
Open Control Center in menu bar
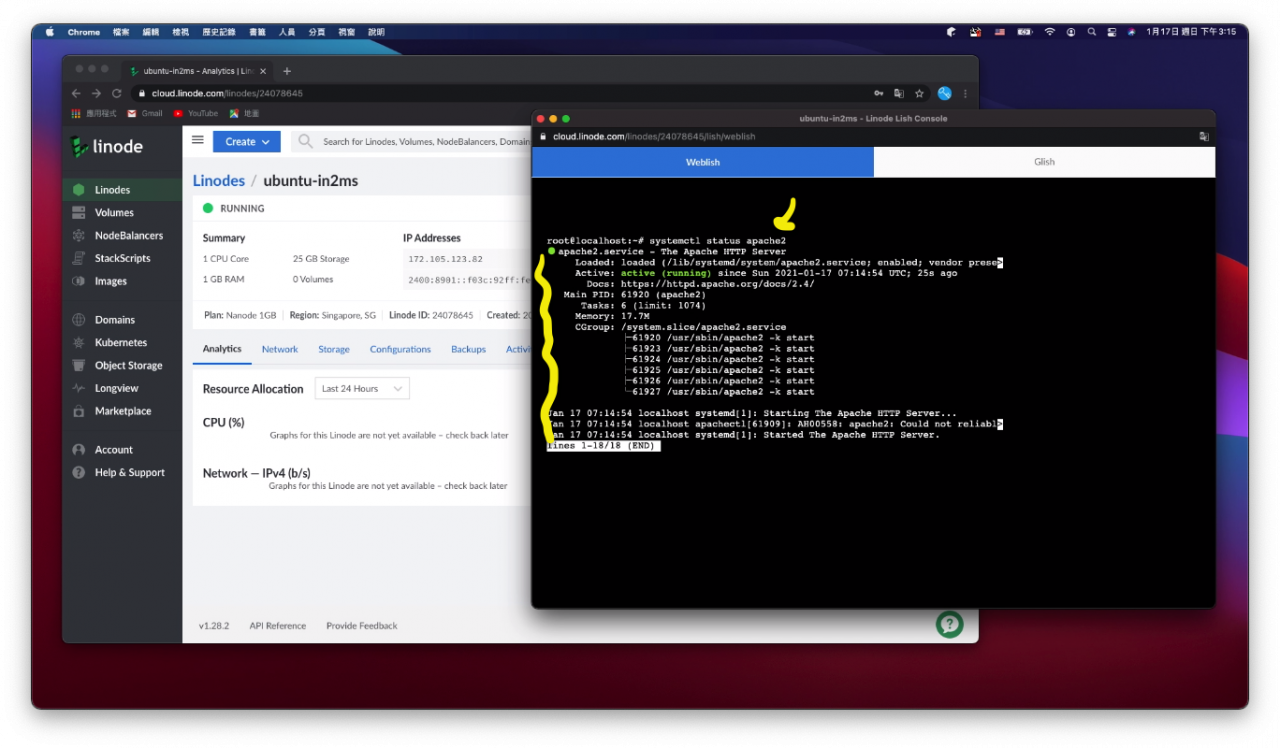click(1112, 32)
